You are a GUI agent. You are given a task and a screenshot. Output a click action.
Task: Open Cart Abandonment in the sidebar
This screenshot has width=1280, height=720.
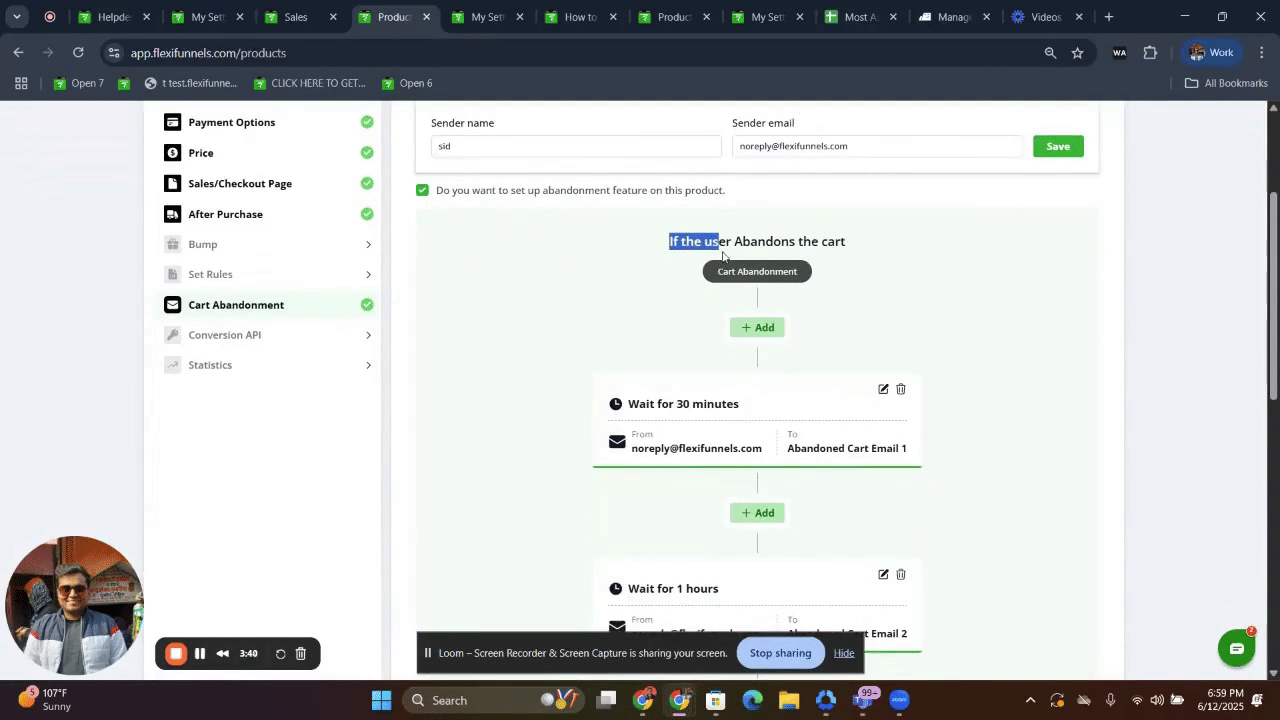236,305
